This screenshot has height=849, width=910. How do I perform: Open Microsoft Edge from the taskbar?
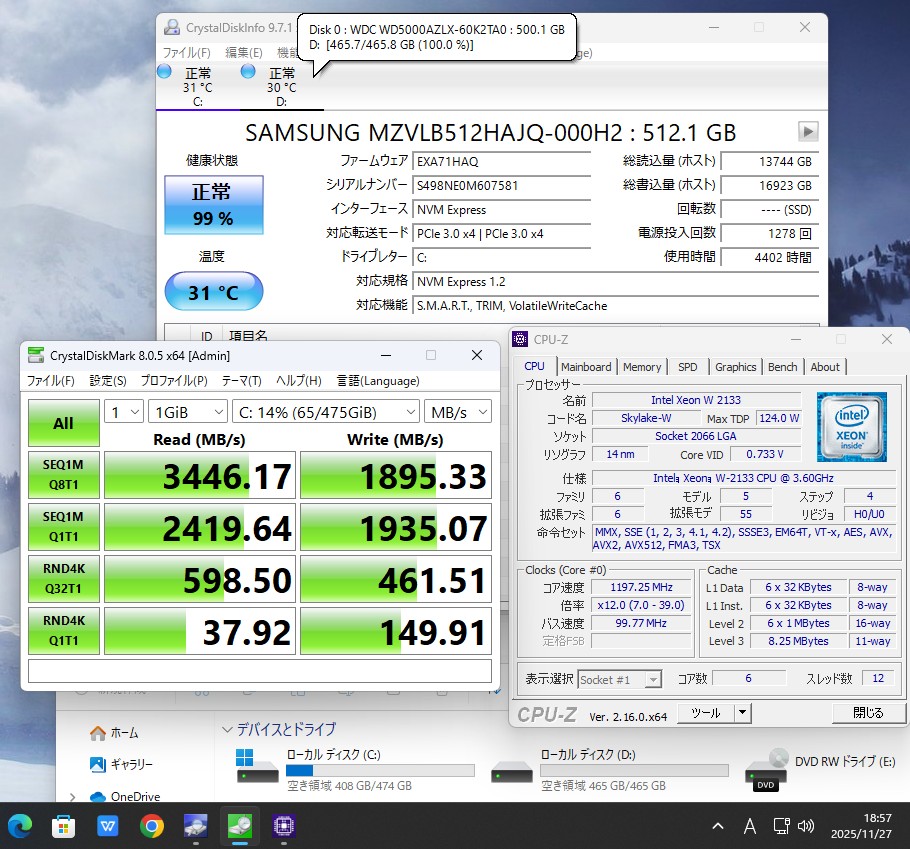20,826
